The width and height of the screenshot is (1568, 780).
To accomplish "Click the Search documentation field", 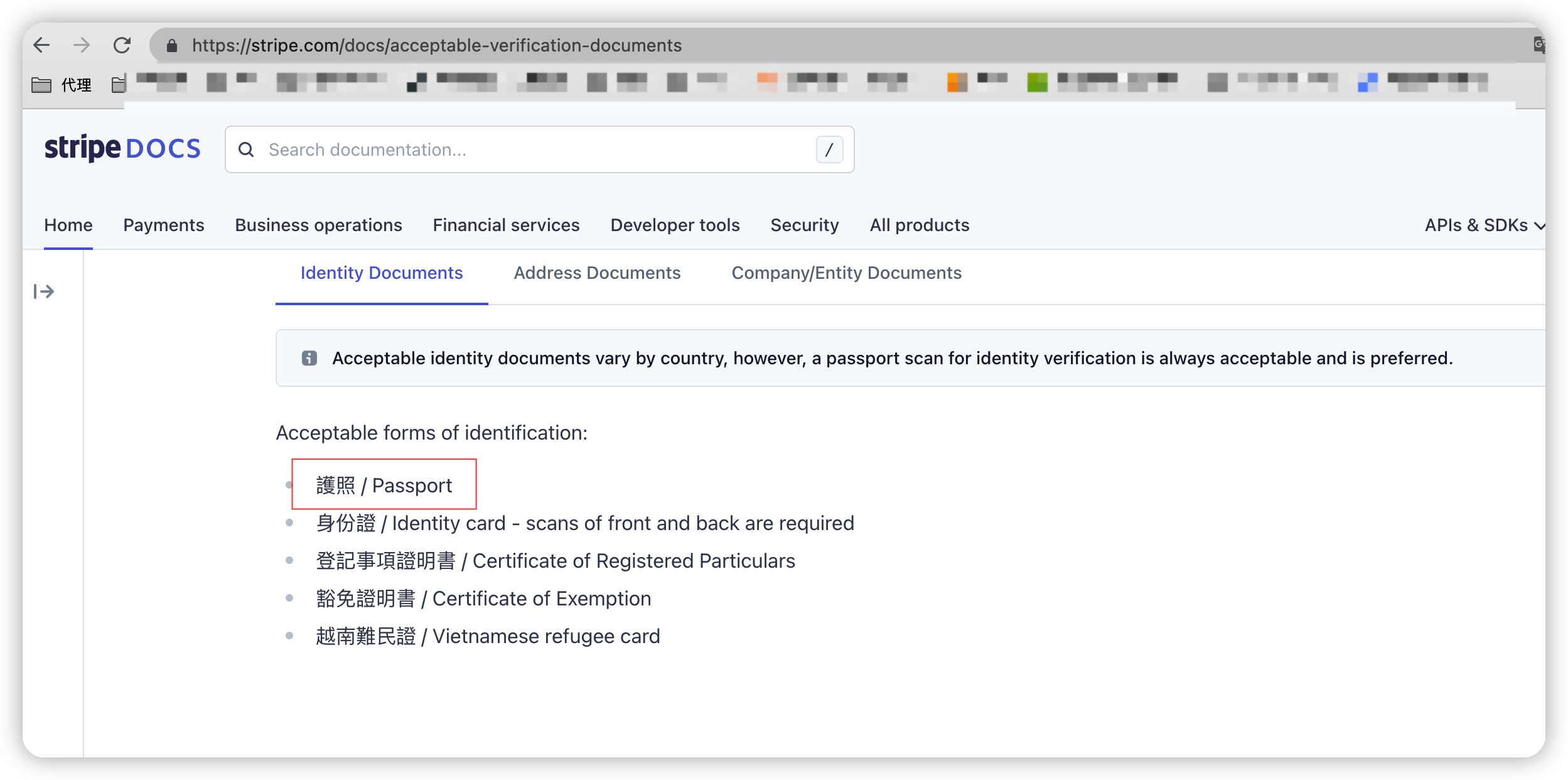I will (534, 149).
